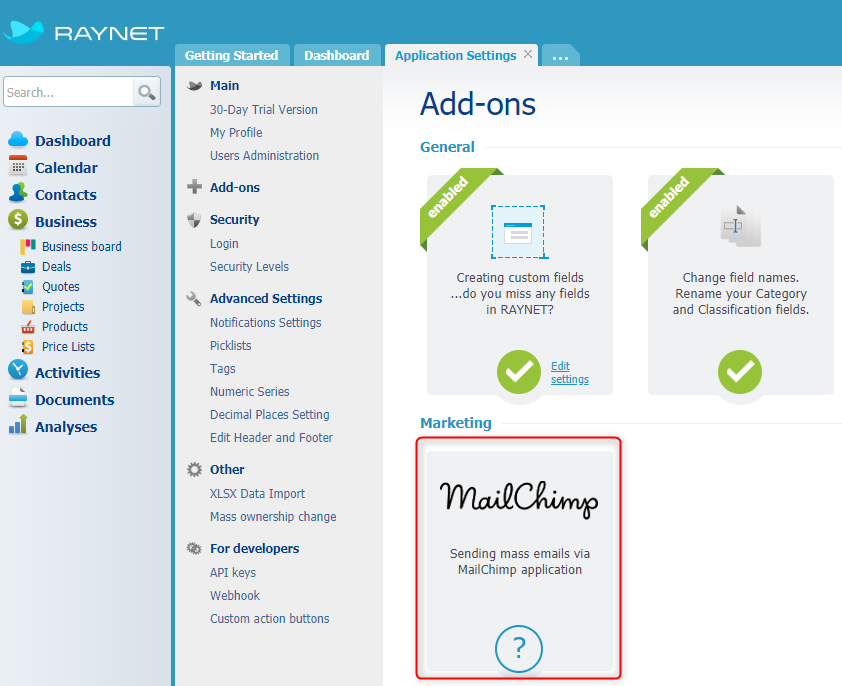Open the MailChimp question mark help button

[519, 648]
